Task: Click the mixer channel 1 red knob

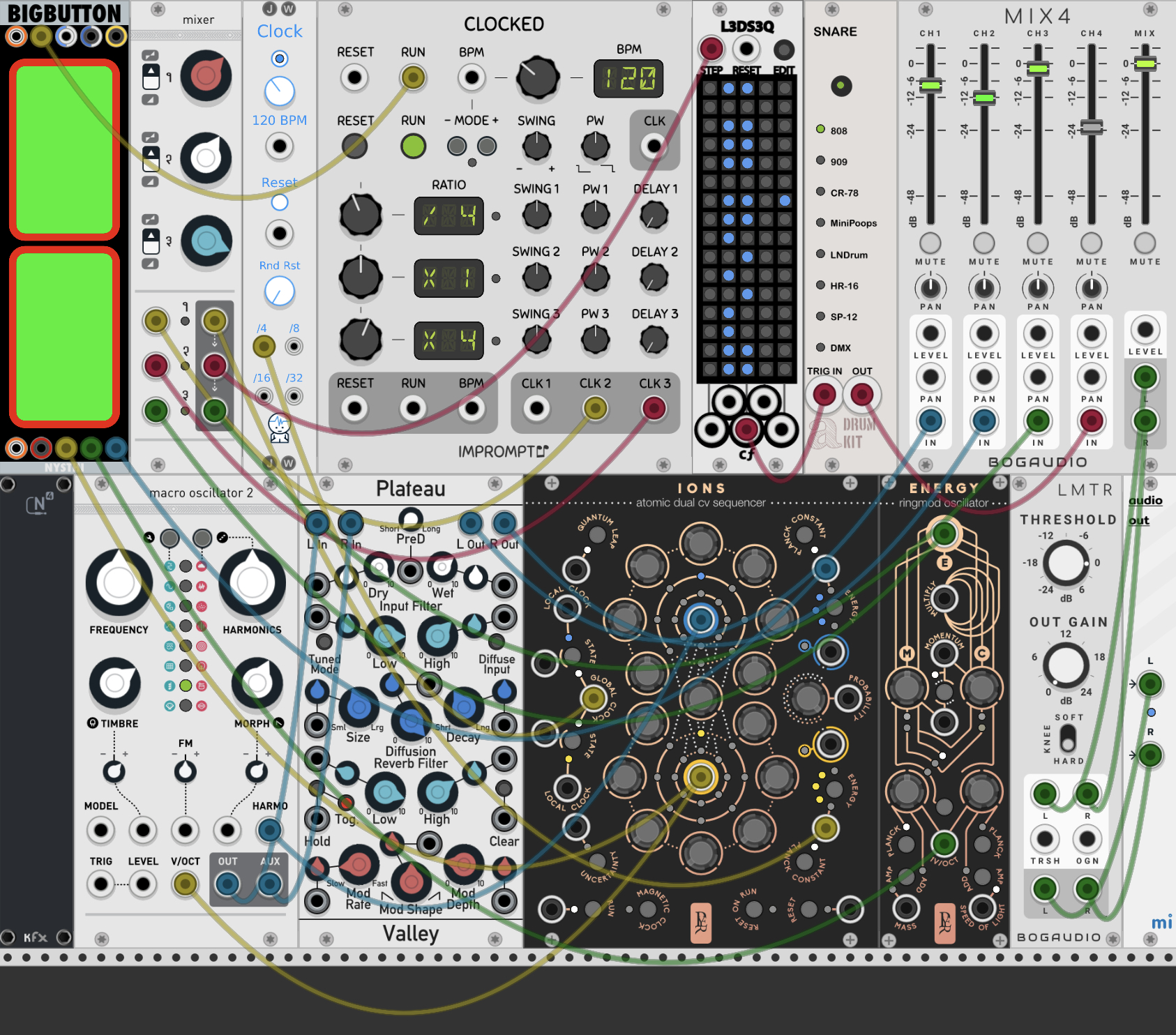Action: pos(206,75)
